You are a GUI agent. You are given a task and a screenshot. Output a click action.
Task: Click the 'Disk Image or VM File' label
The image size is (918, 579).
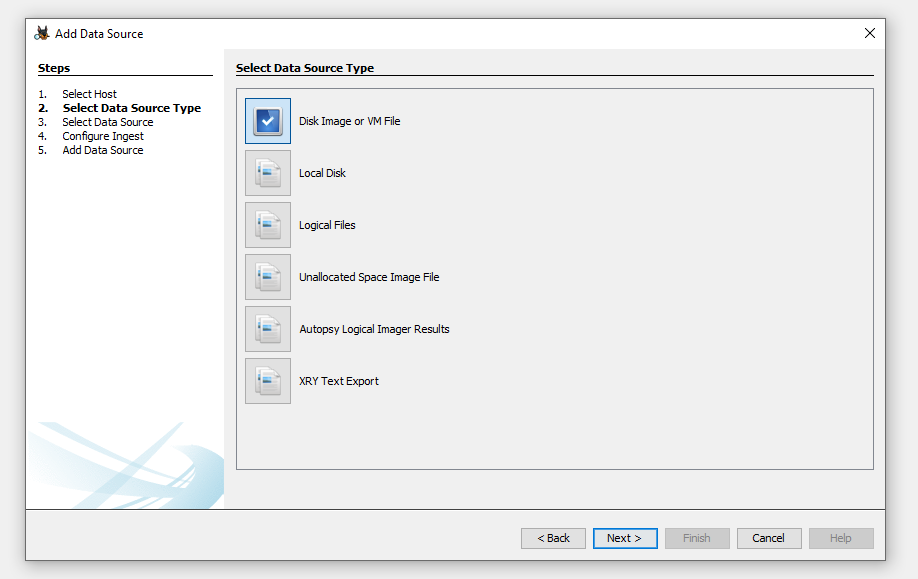350,121
